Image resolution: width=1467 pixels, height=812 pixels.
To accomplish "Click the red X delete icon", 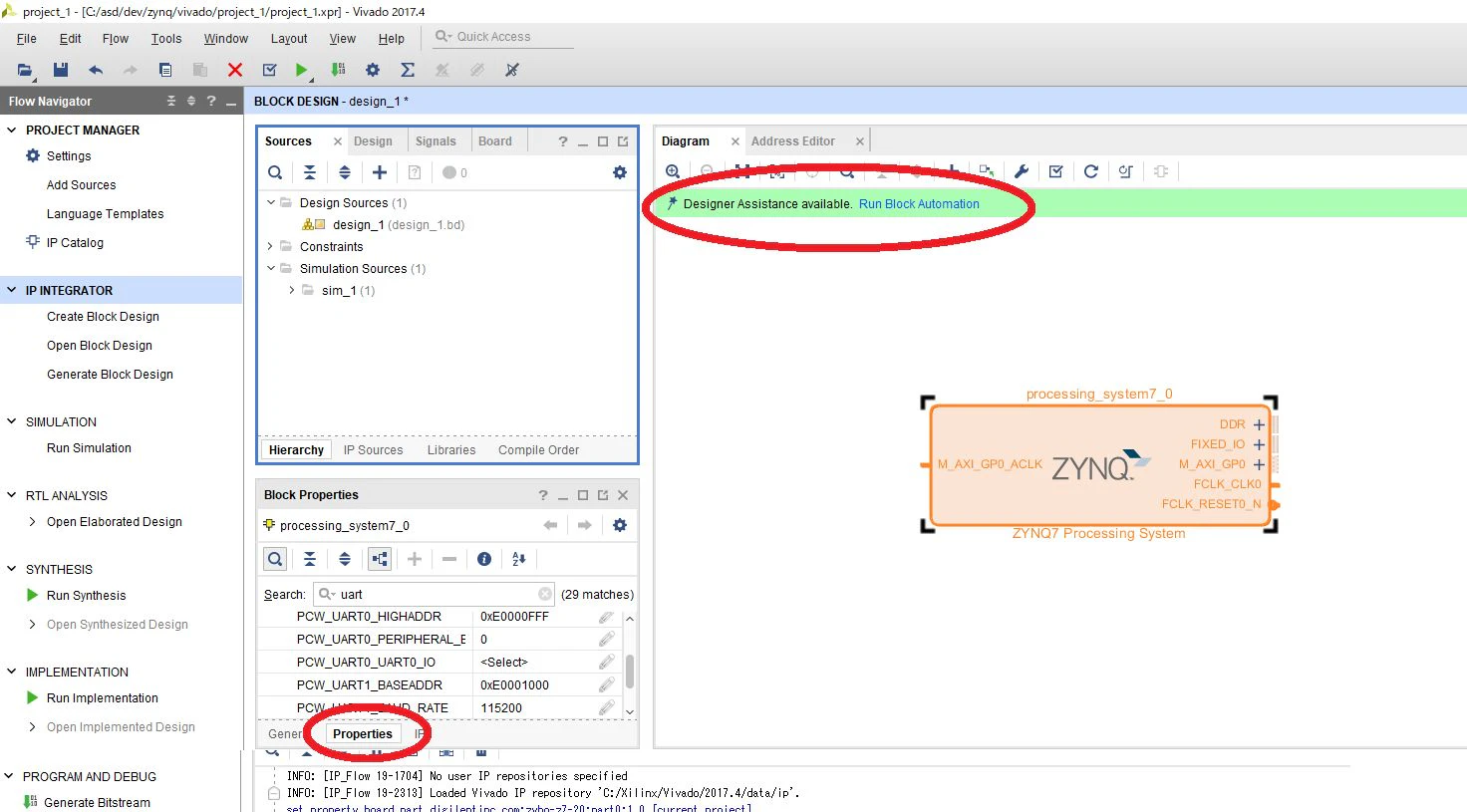I will click(235, 70).
